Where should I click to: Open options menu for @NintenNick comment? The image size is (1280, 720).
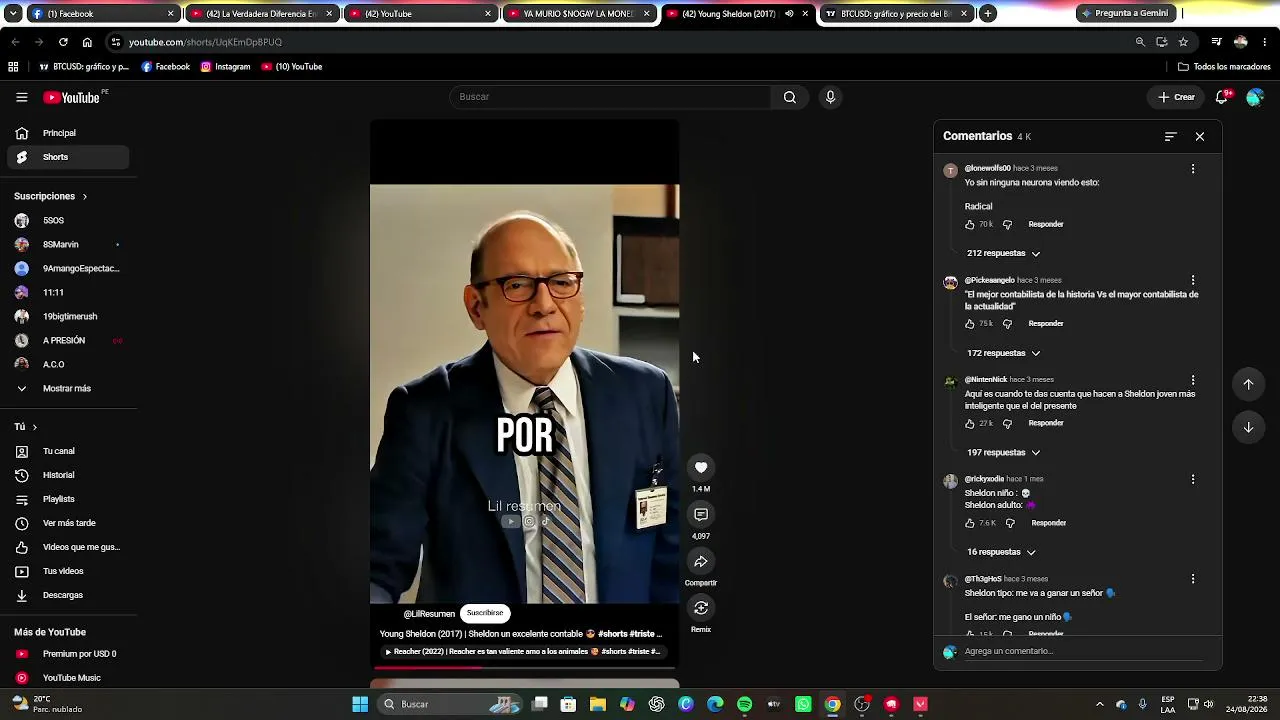(x=1193, y=380)
